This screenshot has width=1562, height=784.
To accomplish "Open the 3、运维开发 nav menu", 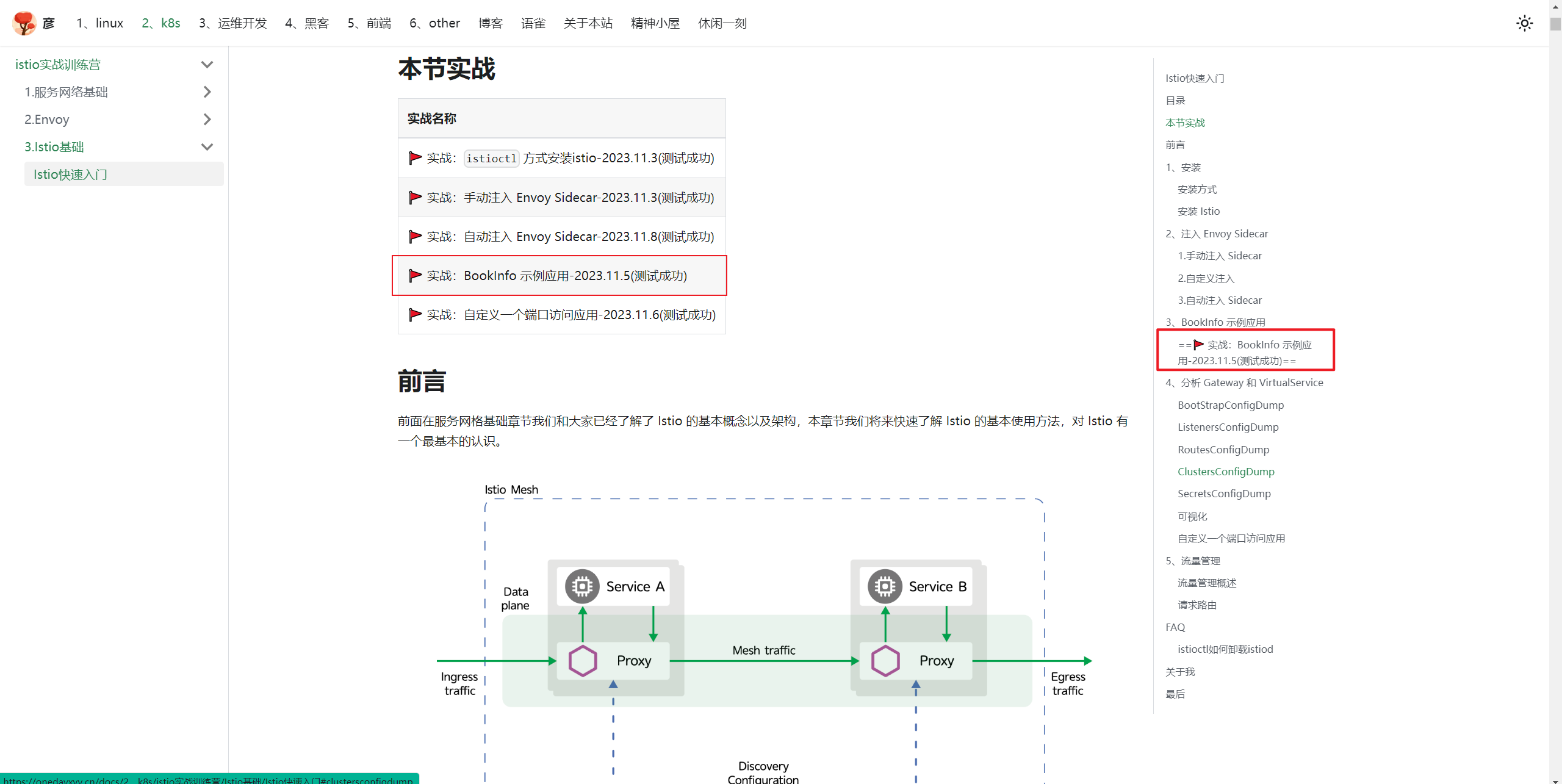I will 233,23.
